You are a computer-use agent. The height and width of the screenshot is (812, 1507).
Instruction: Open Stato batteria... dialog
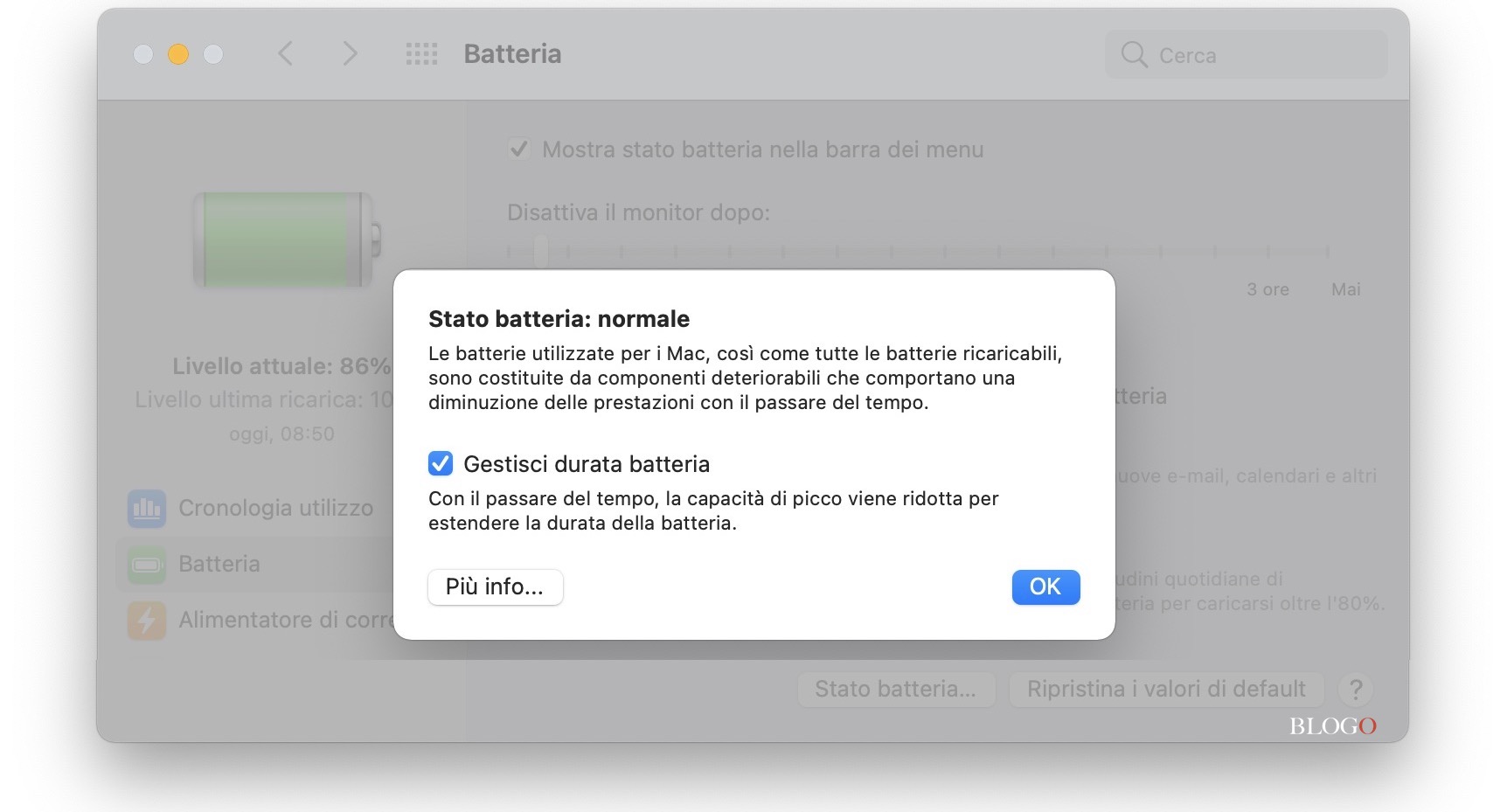896,690
